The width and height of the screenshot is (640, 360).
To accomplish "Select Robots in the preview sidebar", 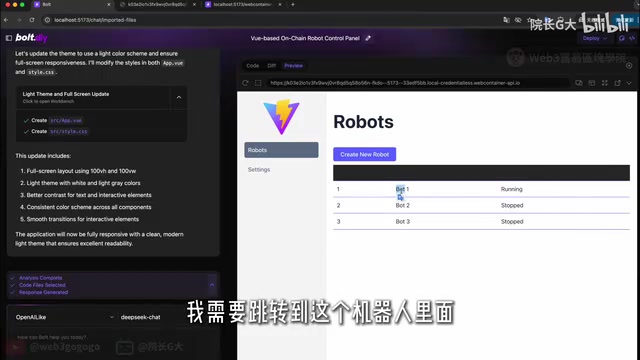I will pyautogui.click(x=281, y=150).
